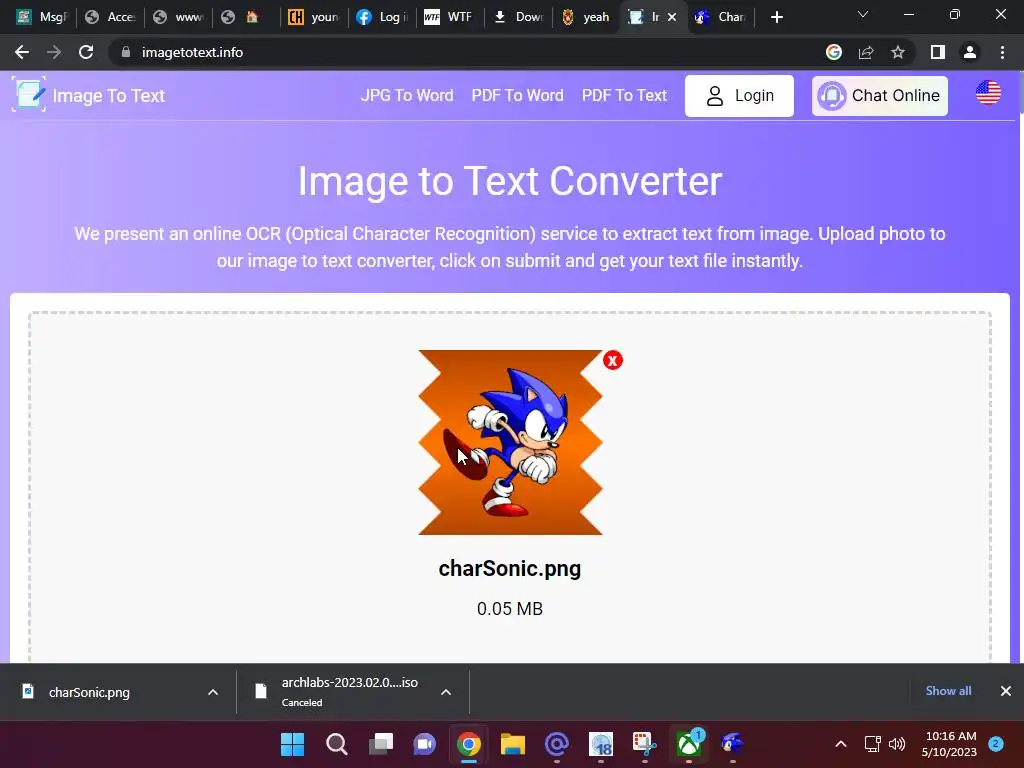This screenshot has width=1024, height=768.
Task: Switch to the WTF tab
Action: click(x=449, y=17)
